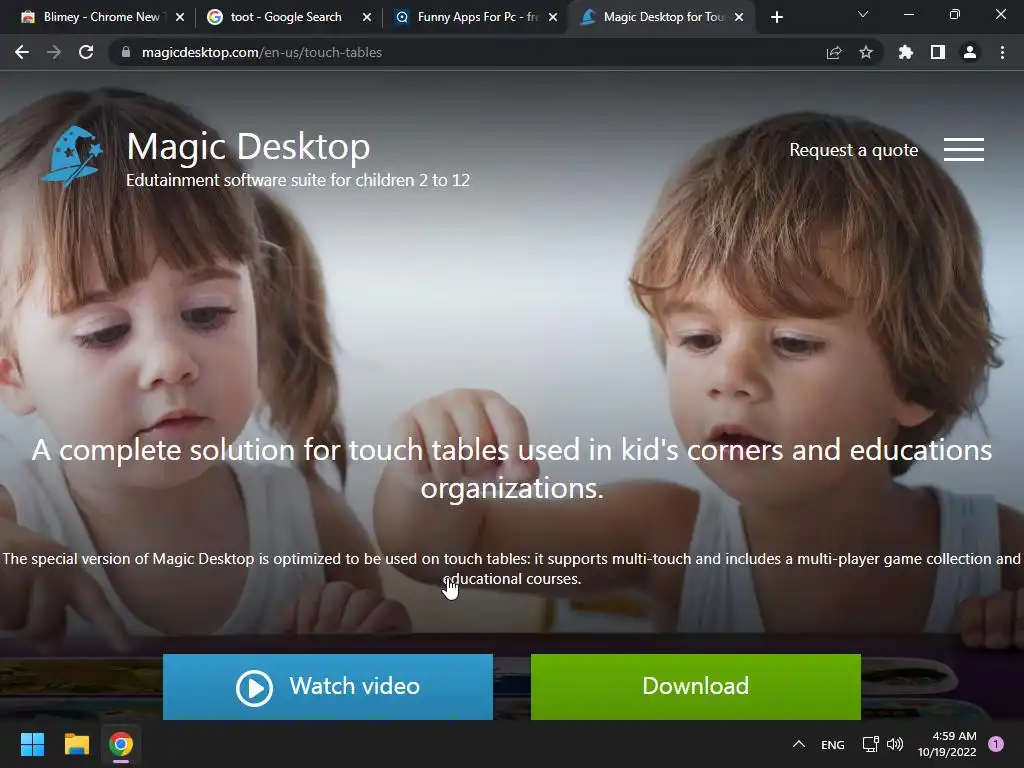Viewport: 1024px width, 768px height.
Task: Go forward to the next page
Action: [54, 52]
